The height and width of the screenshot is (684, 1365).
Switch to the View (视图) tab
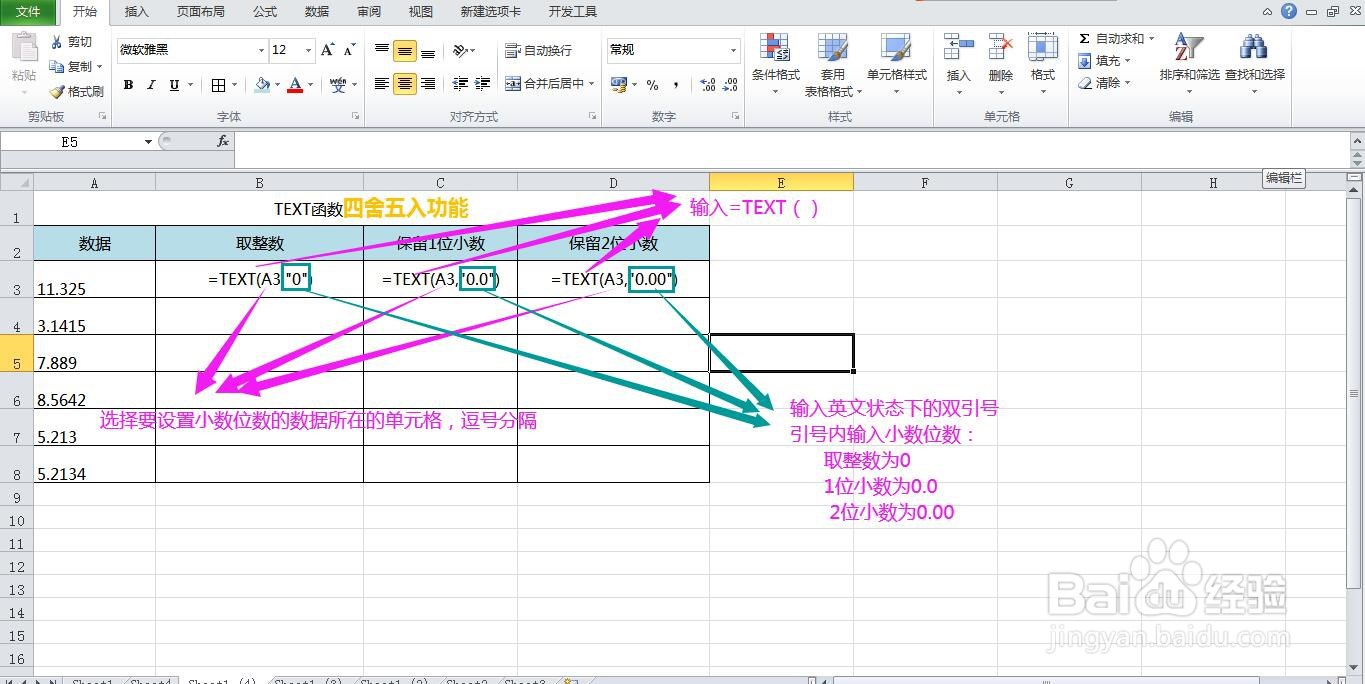[421, 12]
